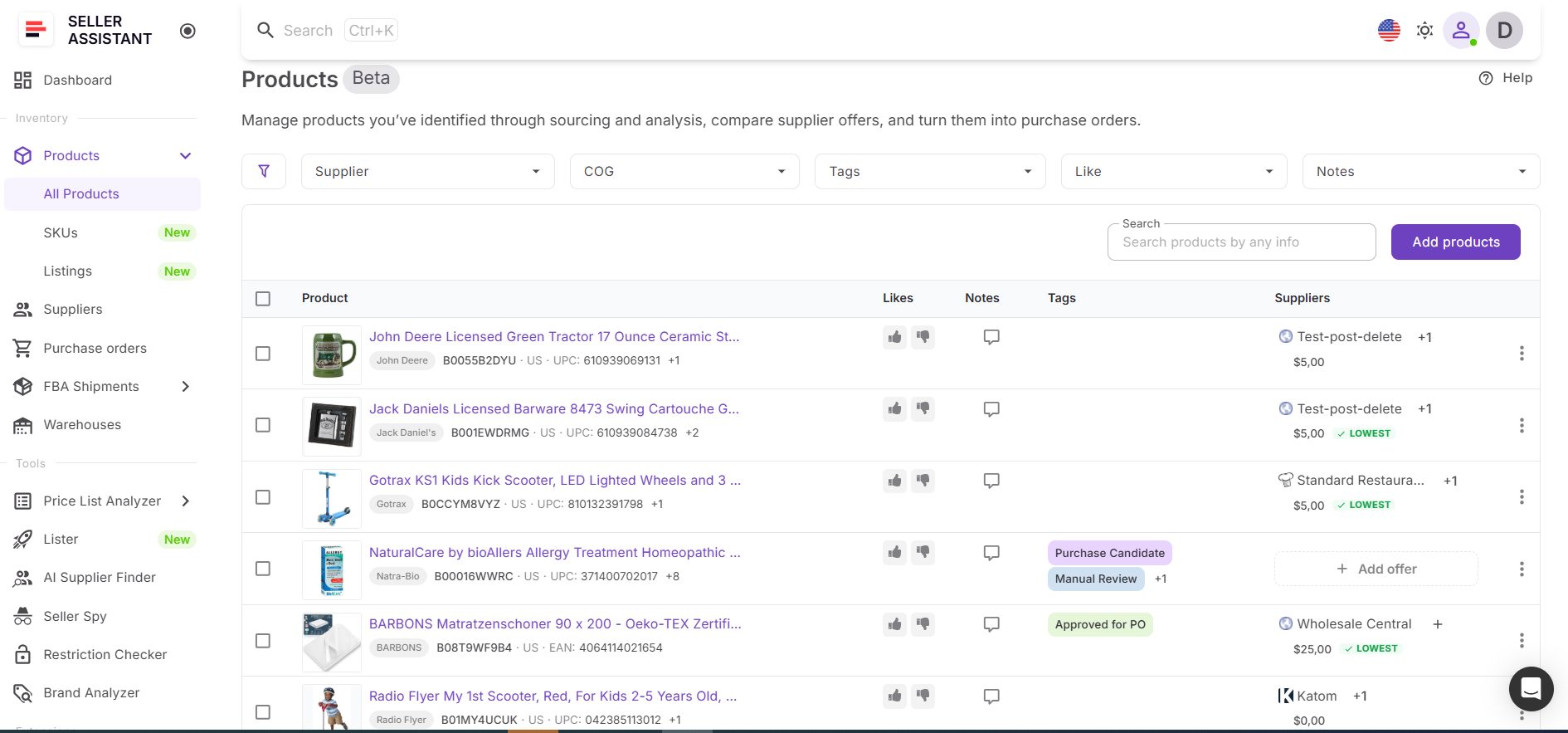
Task: Click the Add products button
Action: point(1456,242)
